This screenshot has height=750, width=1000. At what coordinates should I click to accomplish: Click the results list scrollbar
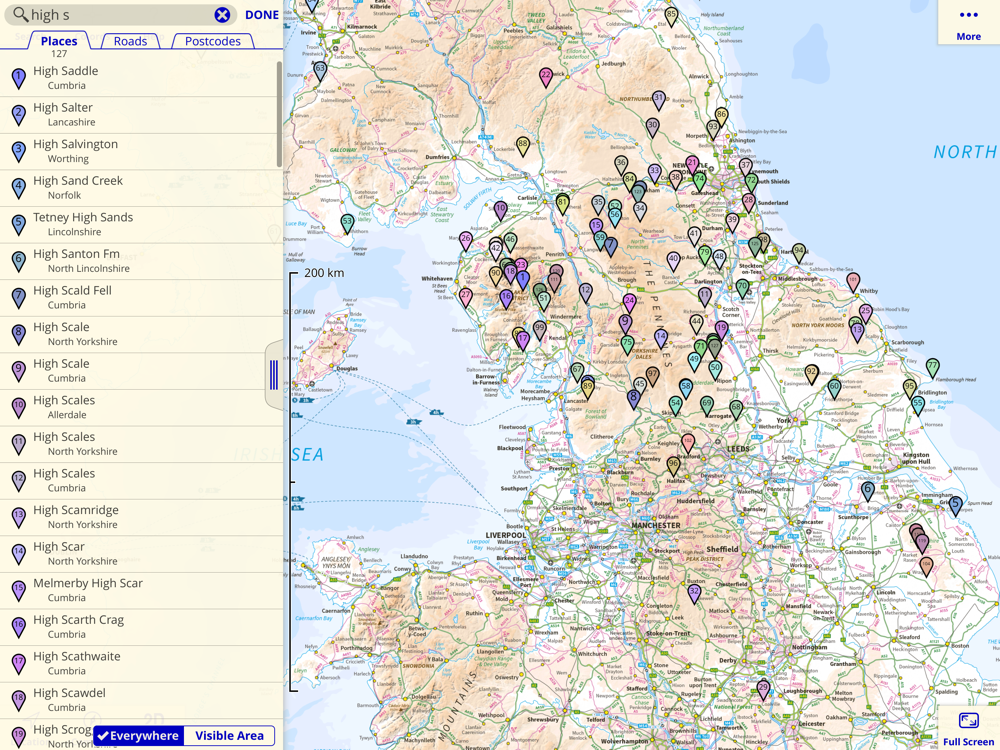click(x=279, y=115)
